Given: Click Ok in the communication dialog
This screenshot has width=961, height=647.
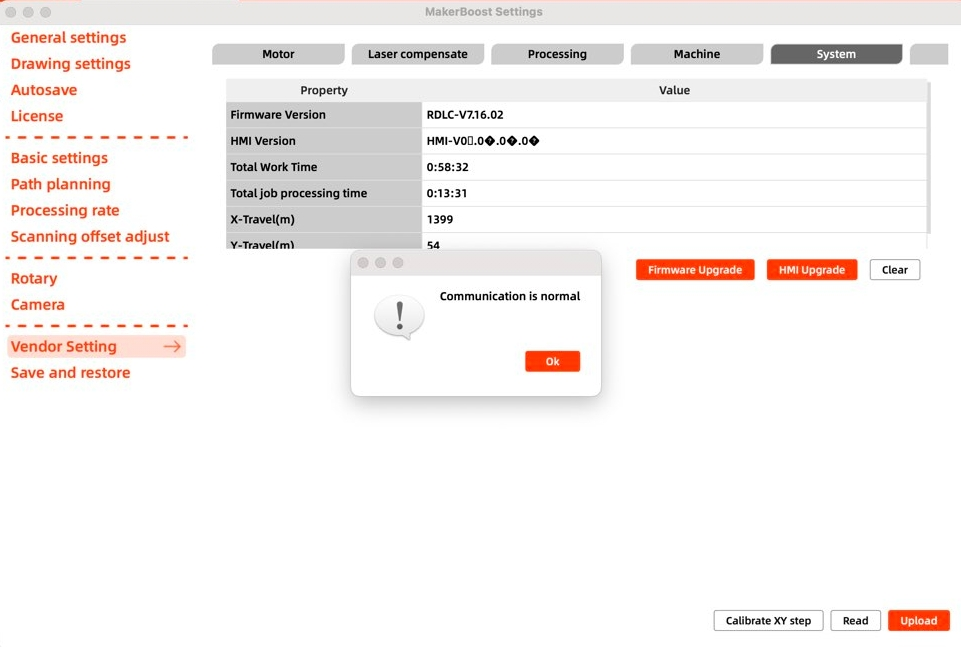Looking at the screenshot, I should [552, 362].
